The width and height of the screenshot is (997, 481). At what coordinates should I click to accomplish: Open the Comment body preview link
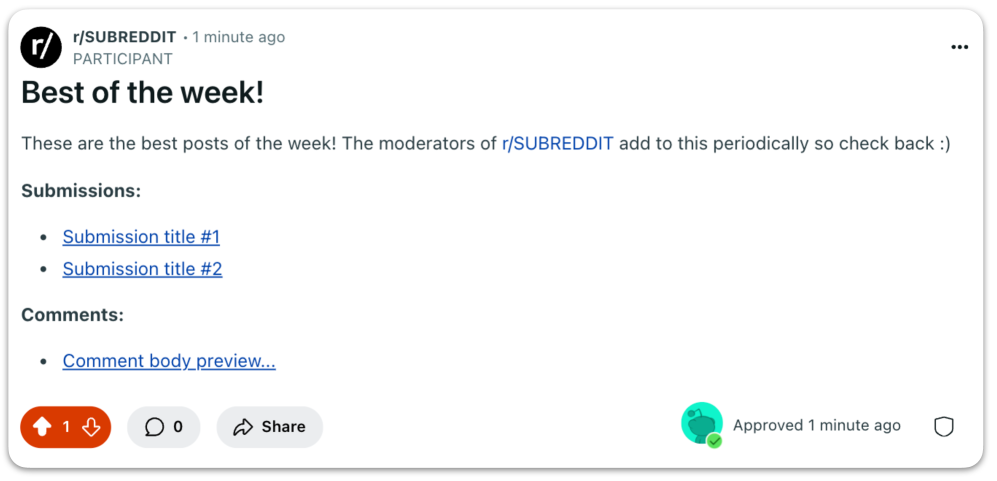(x=169, y=361)
